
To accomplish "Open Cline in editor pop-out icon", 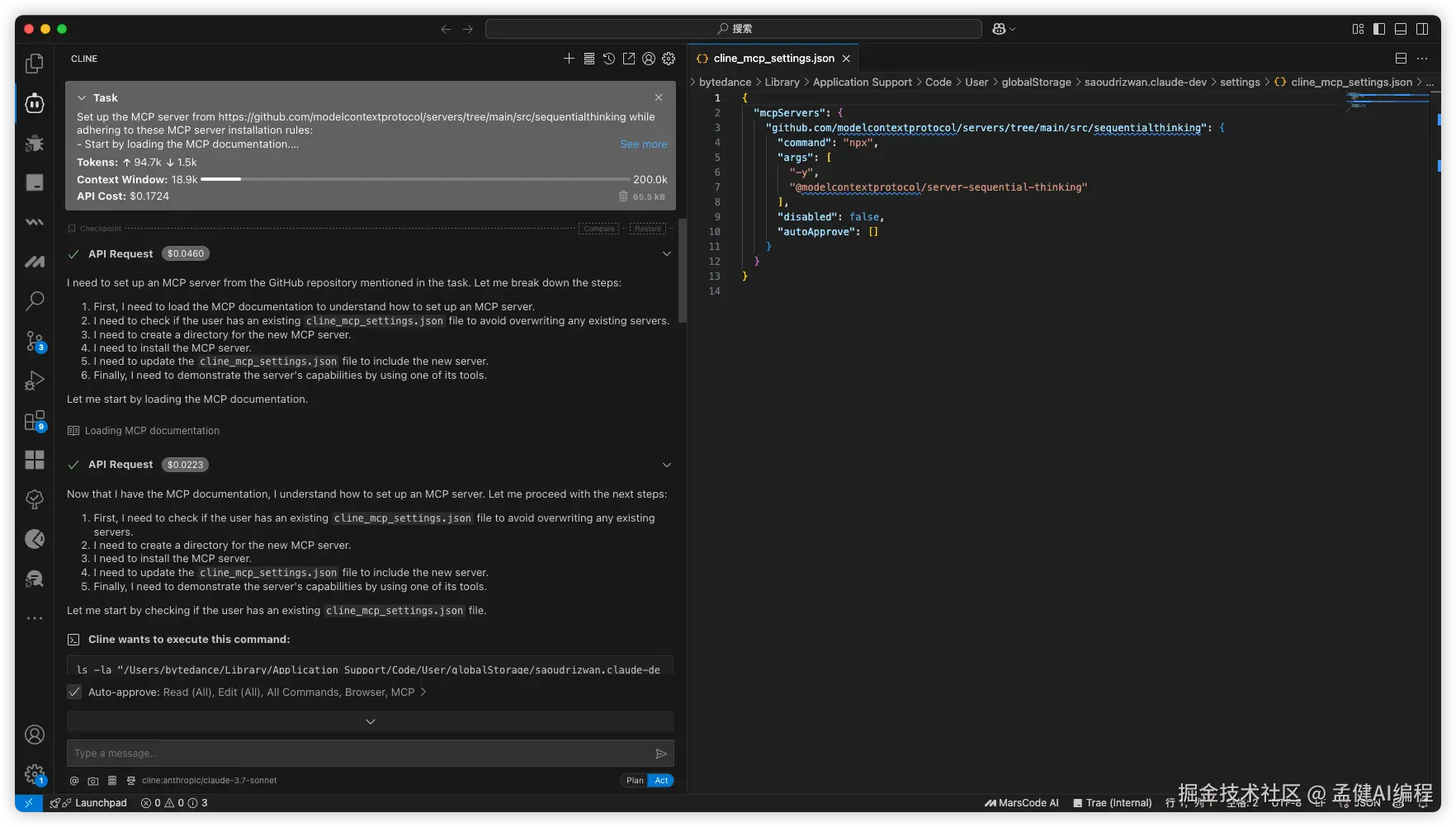I will [x=629, y=59].
